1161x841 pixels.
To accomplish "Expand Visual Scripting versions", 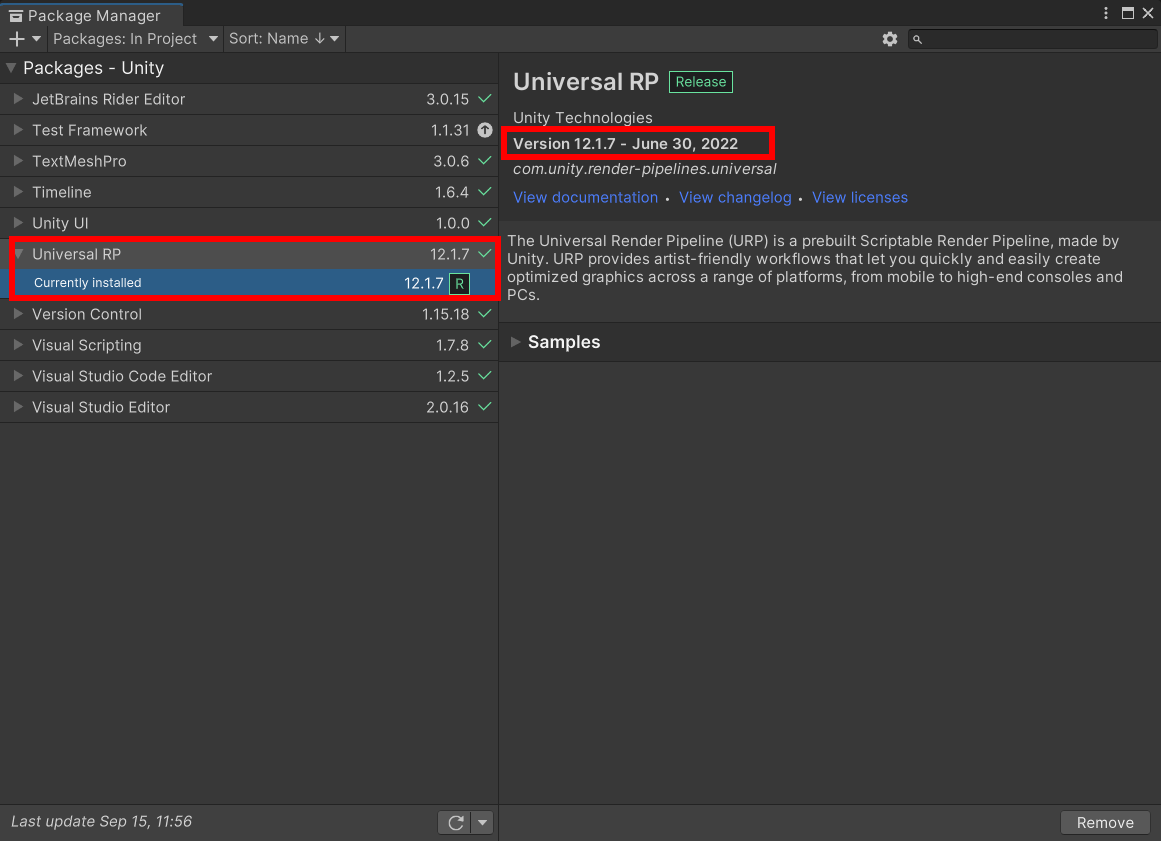I will click(19, 345).
